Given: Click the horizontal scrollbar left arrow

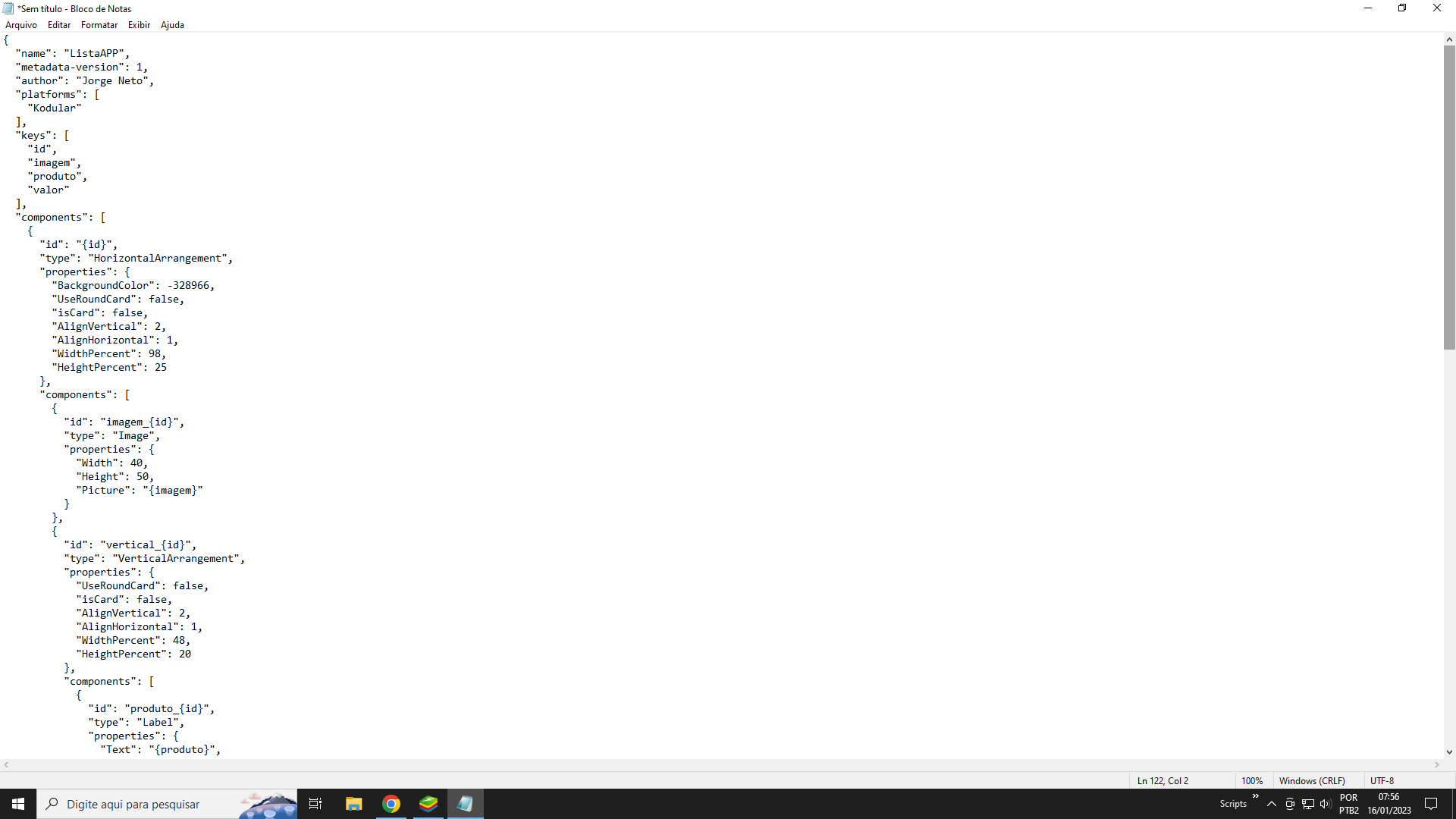Looking at the screenshot, I should 6,764.
